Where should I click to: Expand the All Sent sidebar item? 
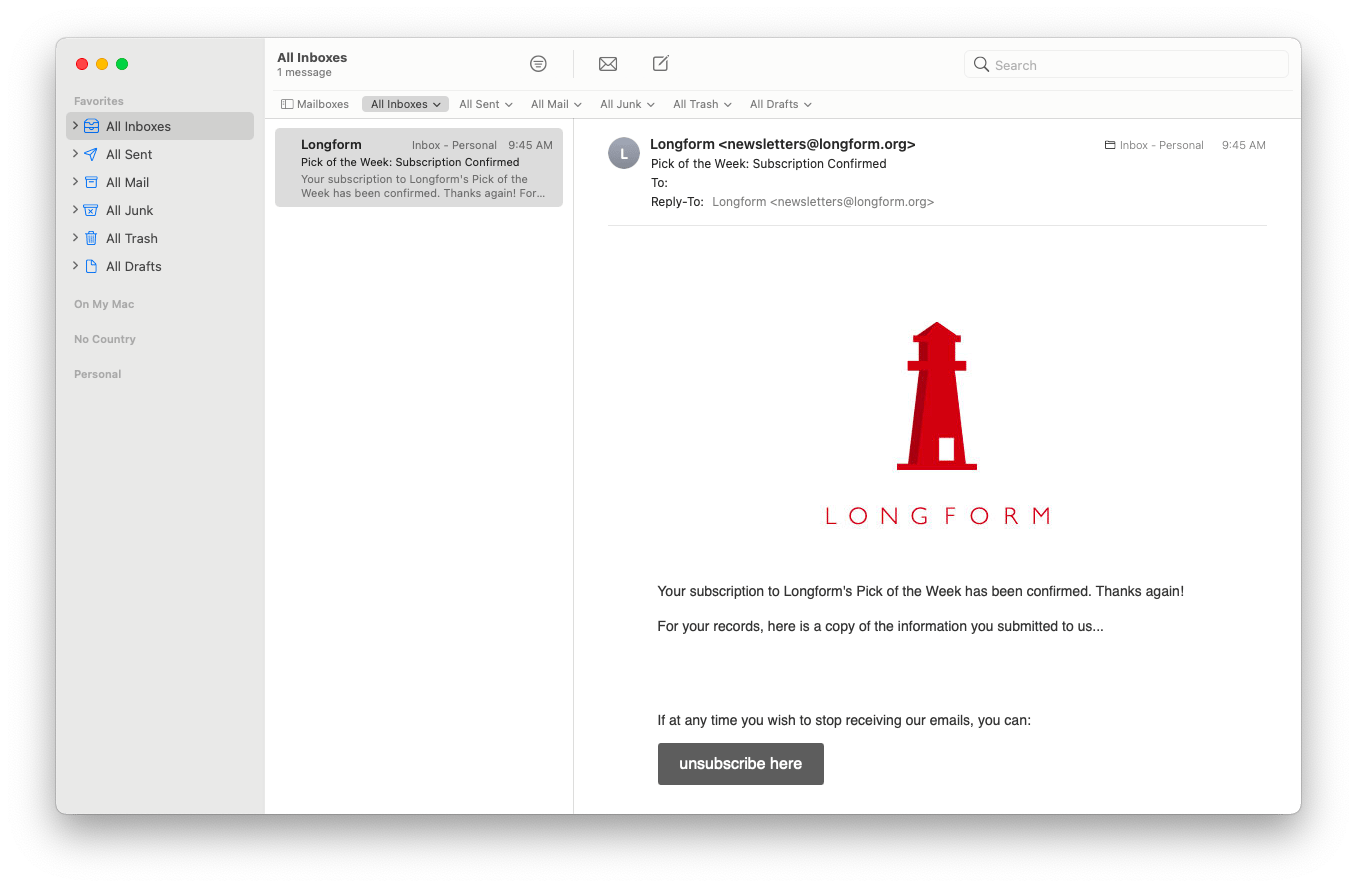(x=75, y=154)
